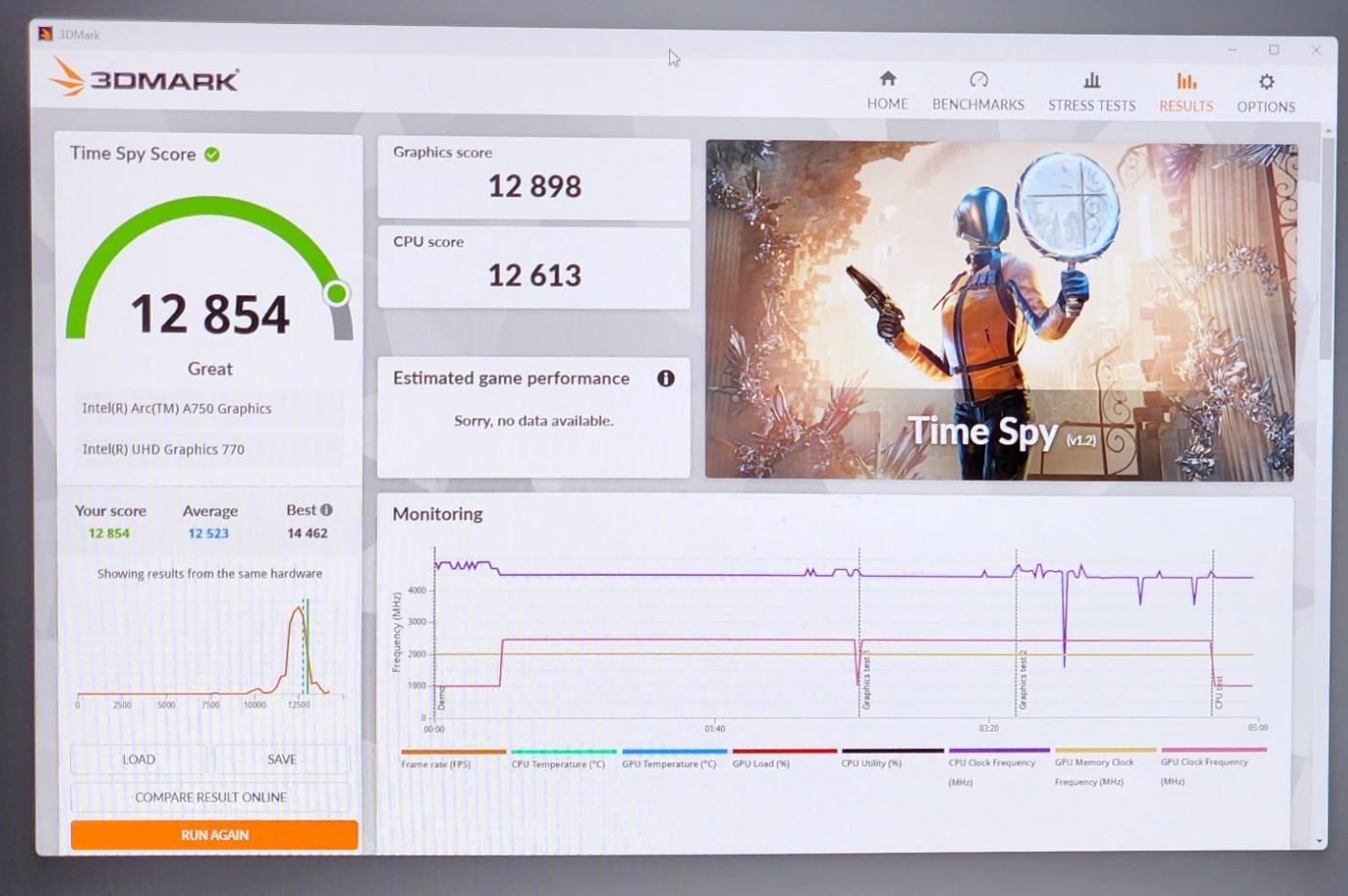Click the info icon beside Estimated game performance
The image size is (1348, 896).
(x=665, y=378)
